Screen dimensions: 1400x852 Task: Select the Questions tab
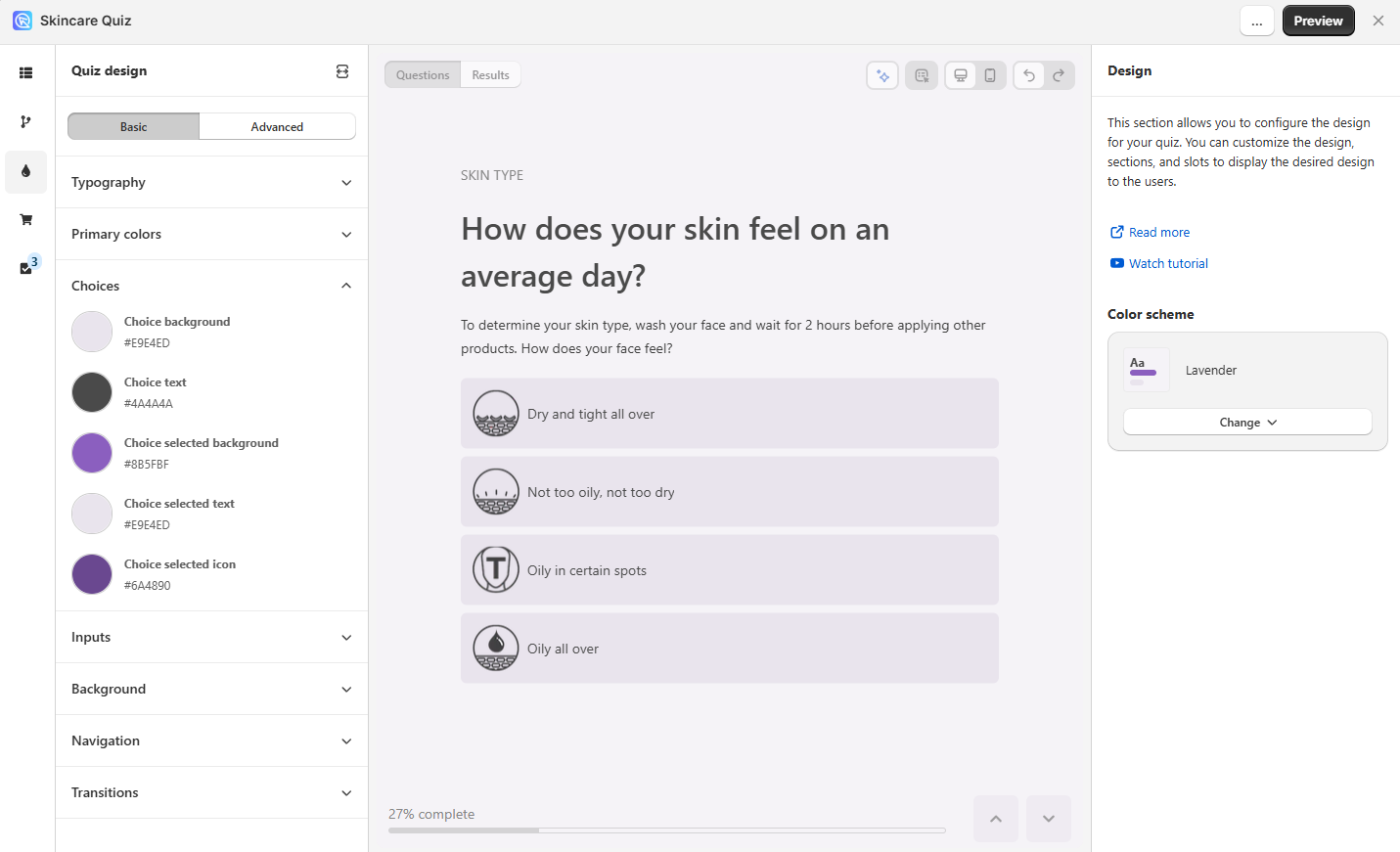[x=423, y=75]
